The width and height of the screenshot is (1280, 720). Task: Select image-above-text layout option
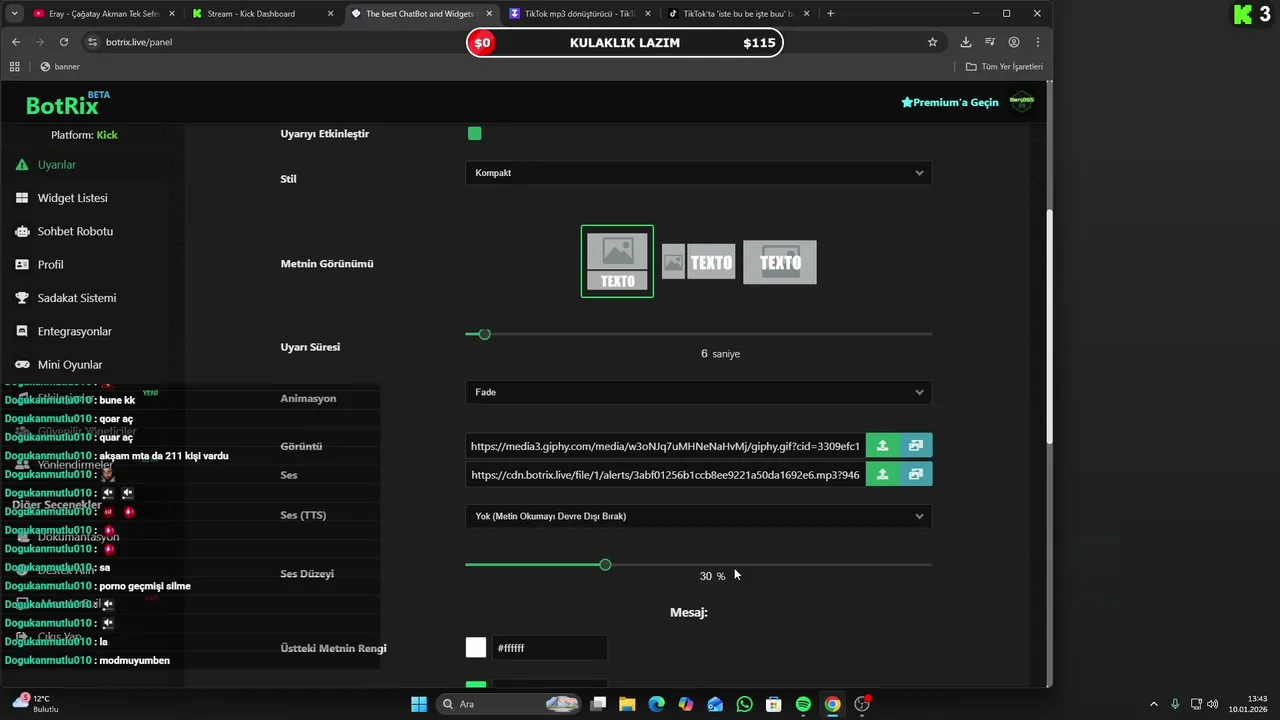click(x=617, y=261)
